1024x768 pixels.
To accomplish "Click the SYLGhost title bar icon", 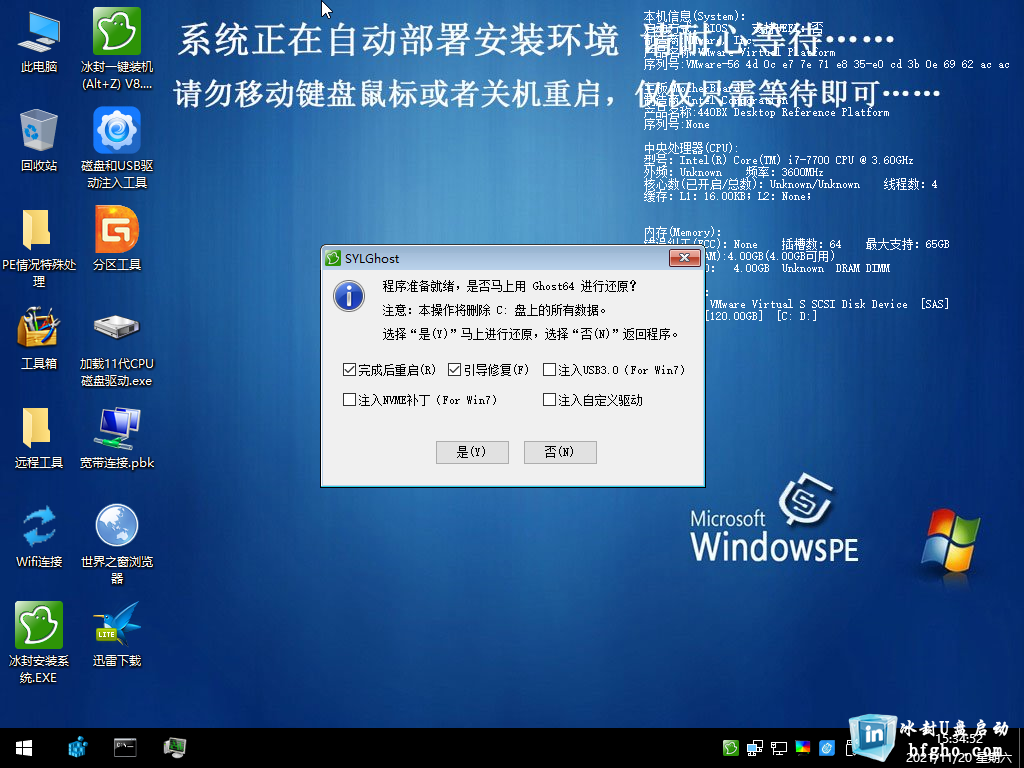I will click(333, 259).
